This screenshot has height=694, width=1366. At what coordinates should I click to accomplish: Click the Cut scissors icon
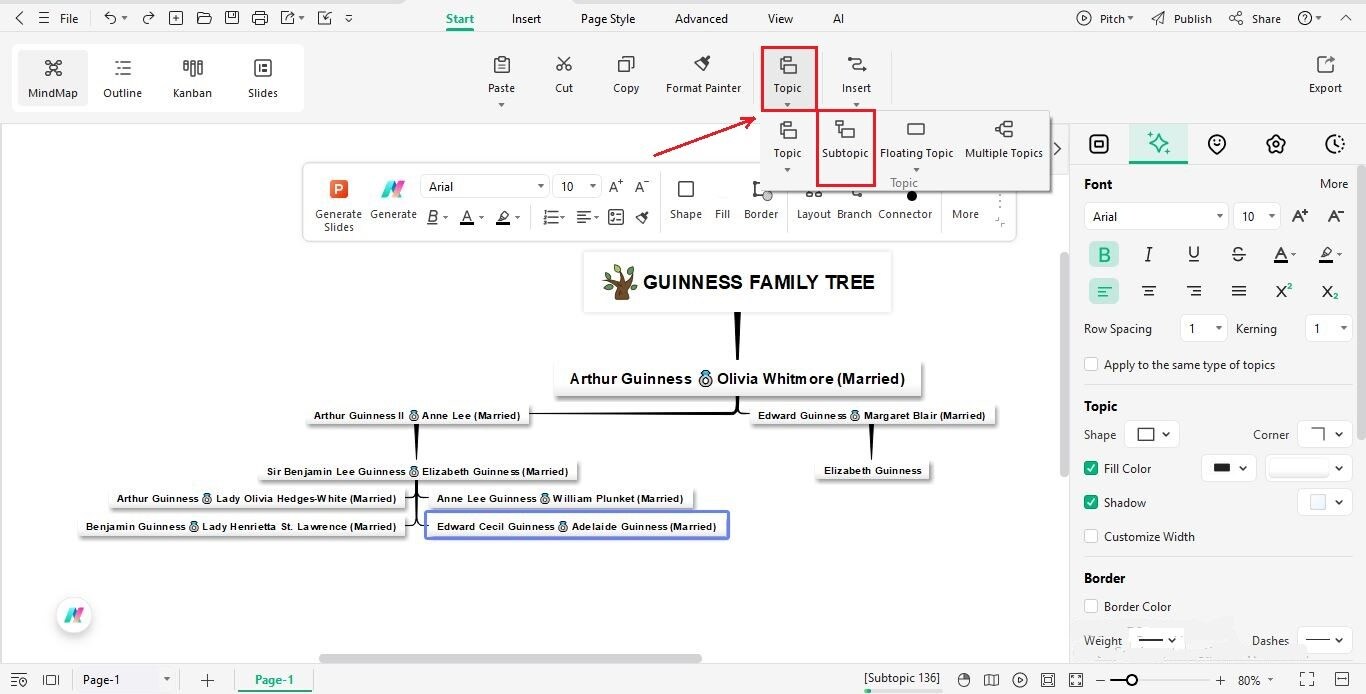[x=564, y=65]
